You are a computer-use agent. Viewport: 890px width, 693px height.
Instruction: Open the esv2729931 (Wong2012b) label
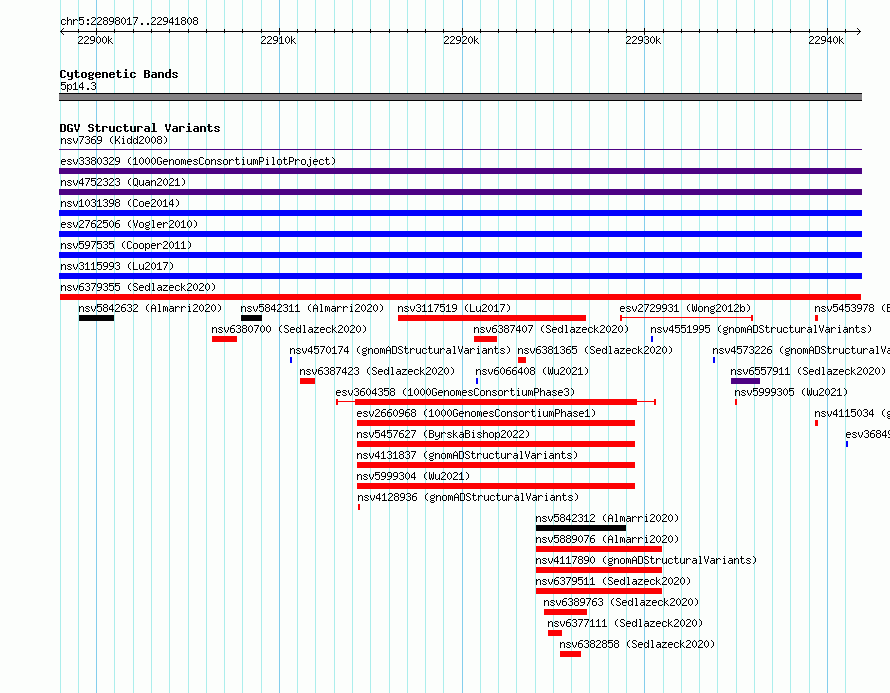coord(685,308)
